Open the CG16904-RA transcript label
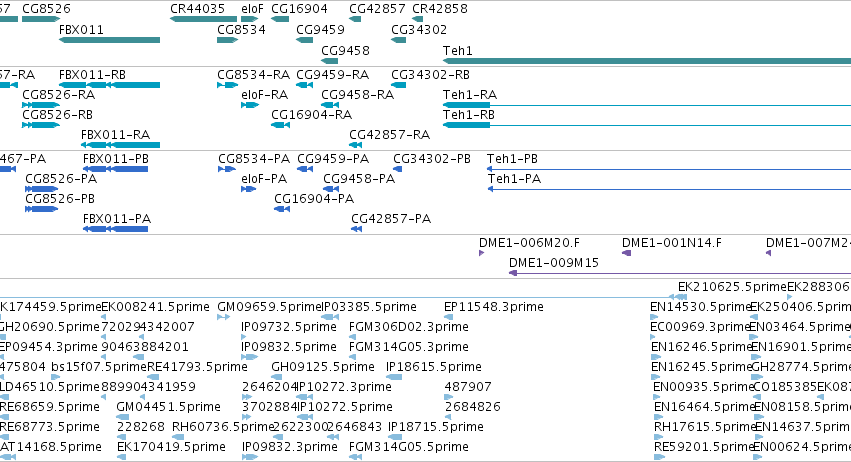Viewport: 851px width, 462px height. click(312, 115)
